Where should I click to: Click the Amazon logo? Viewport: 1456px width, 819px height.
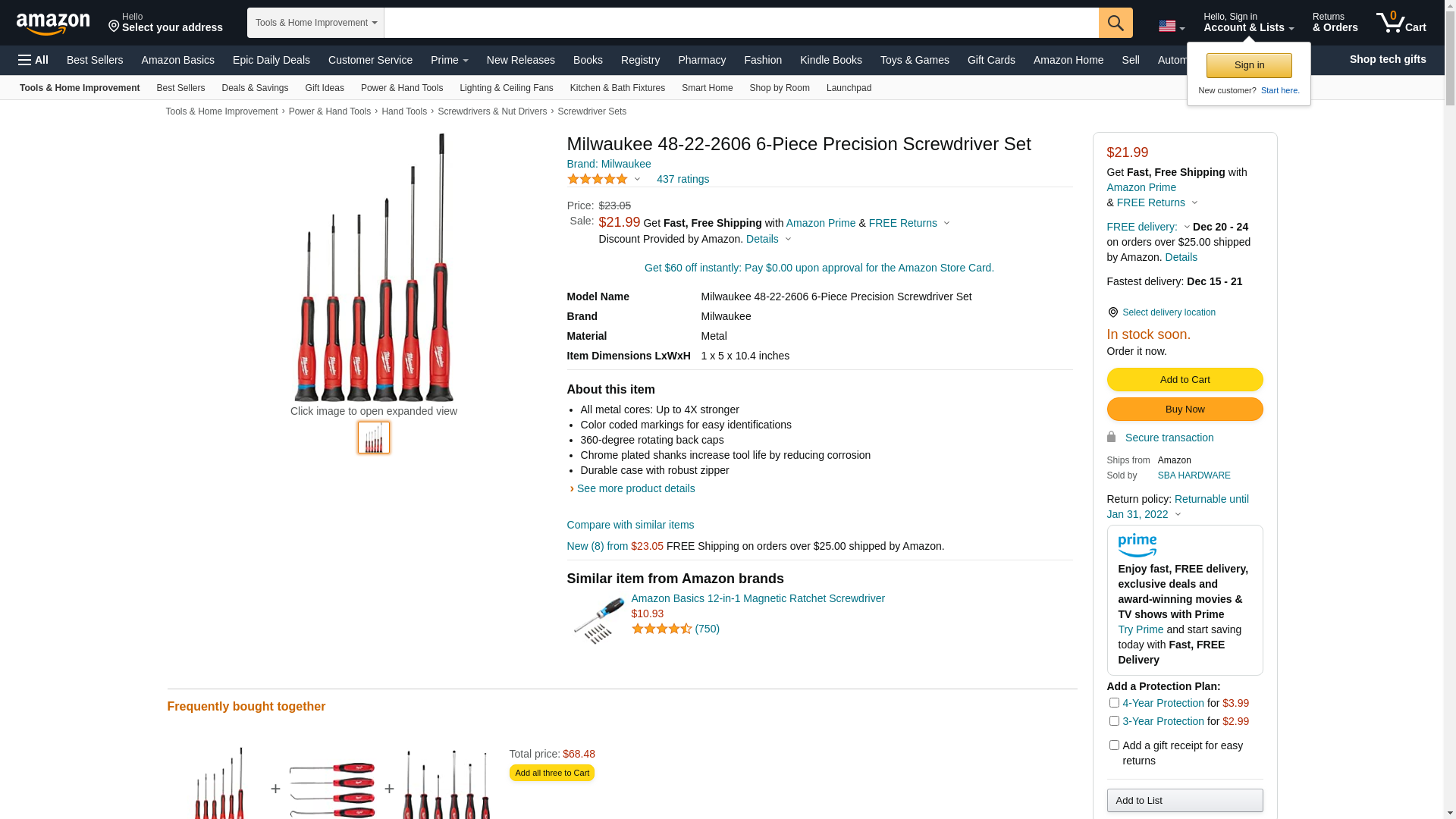(53, 24)
